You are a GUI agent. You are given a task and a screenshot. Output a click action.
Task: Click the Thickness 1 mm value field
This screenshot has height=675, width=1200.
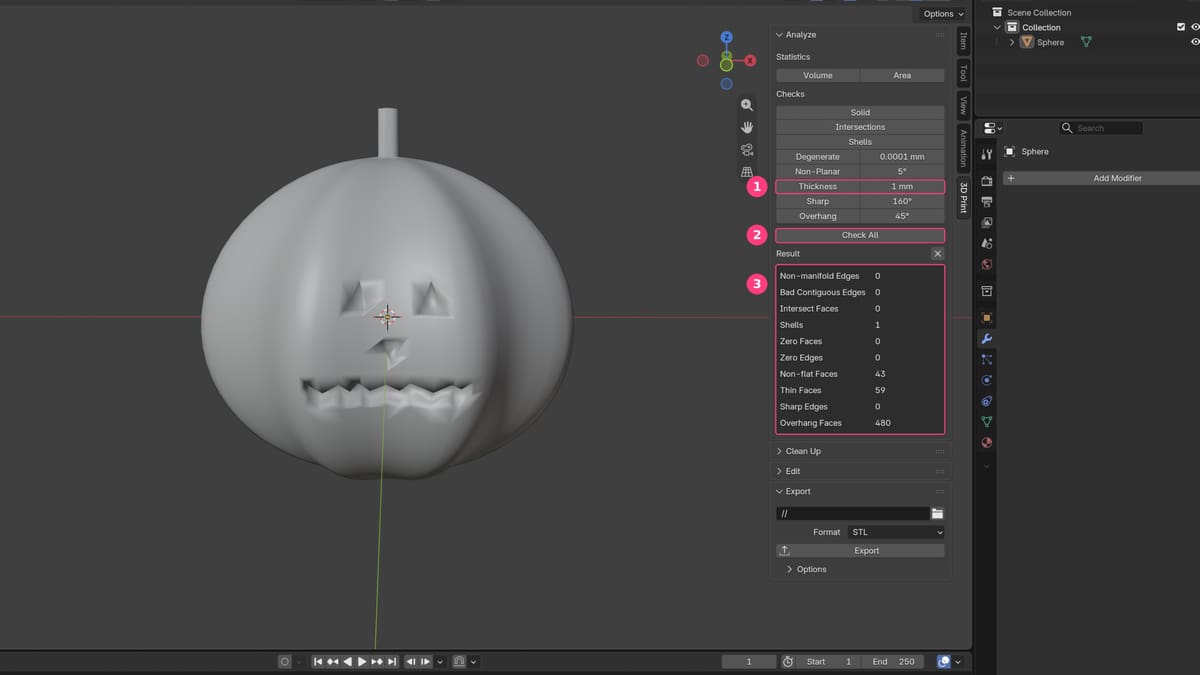pos(902,186)
